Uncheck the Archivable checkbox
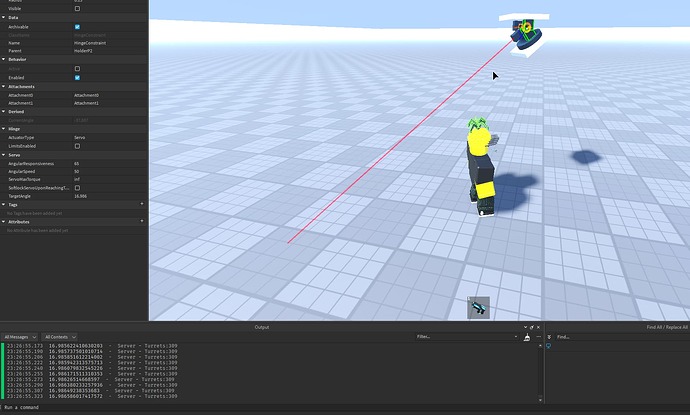The width and height of the screenshot is (690, 415). tap(77, 27)
